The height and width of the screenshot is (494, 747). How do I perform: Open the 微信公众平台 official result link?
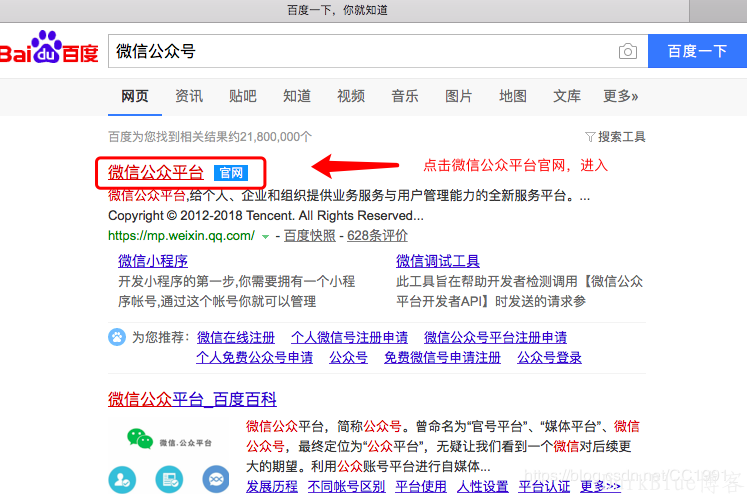coord(156,172)
